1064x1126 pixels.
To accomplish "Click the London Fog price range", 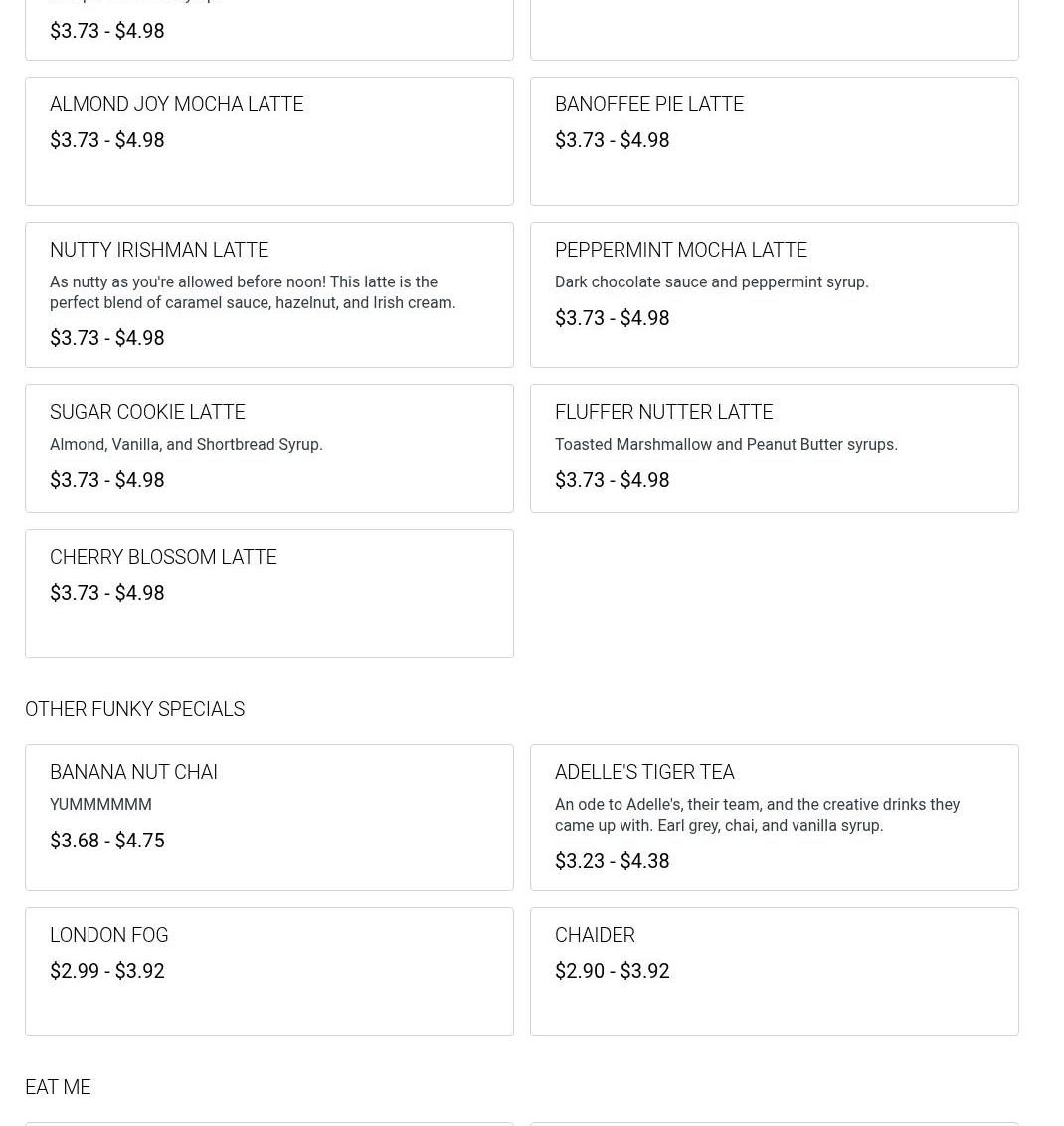I will click(107, 971).
